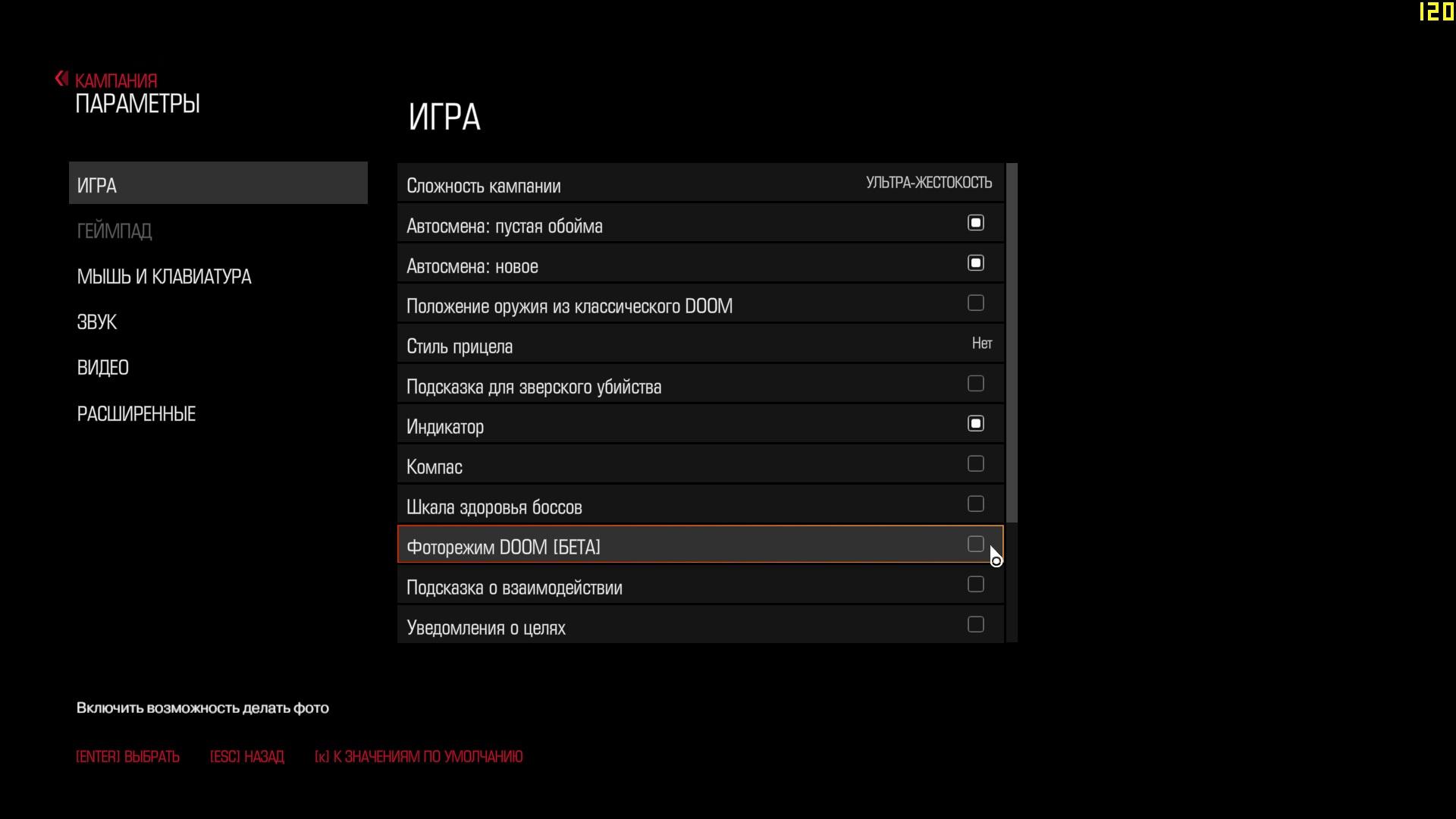Viewport: 1456px width, 819px height.
Task: Enable classic DOOM weapon position checkbox
Action: tap(976, 303)
